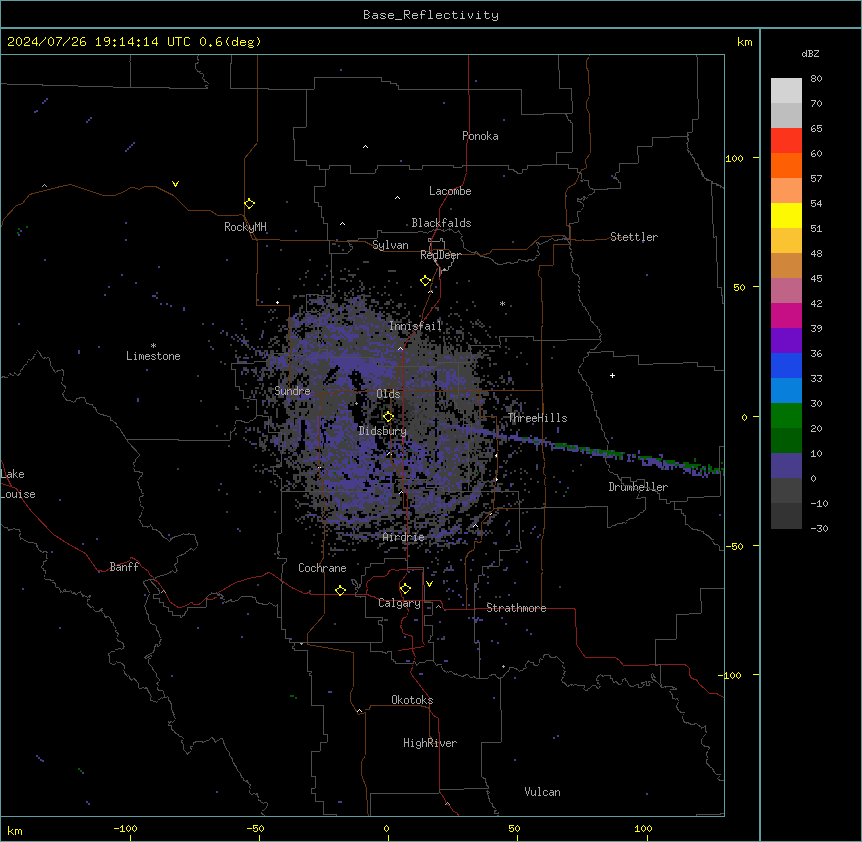Select the slate purple 0-10 dBZ legend swatch
Image resolution: width=862 pixels, height=842 pixels.
786,466
